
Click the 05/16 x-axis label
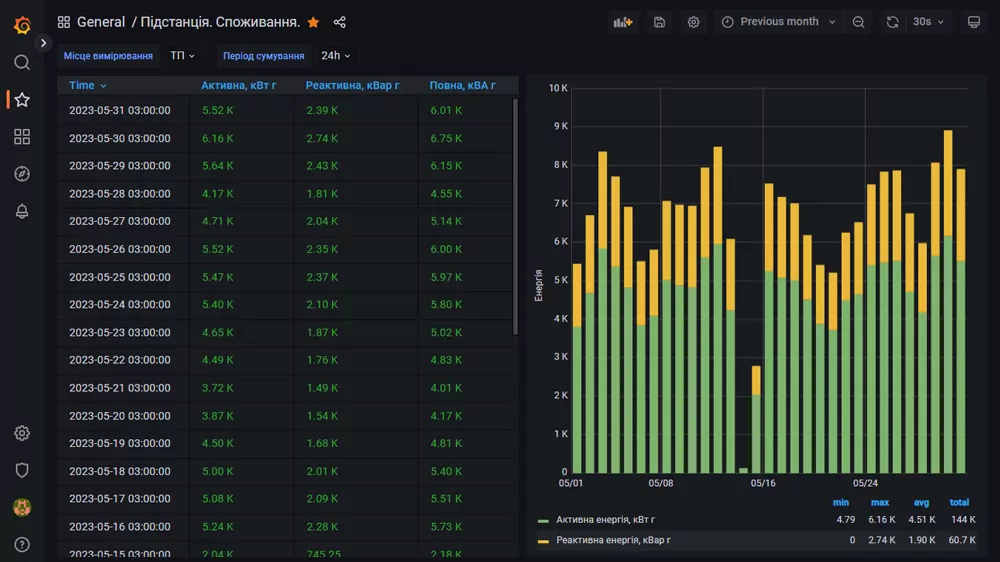(x=763, y=484)
